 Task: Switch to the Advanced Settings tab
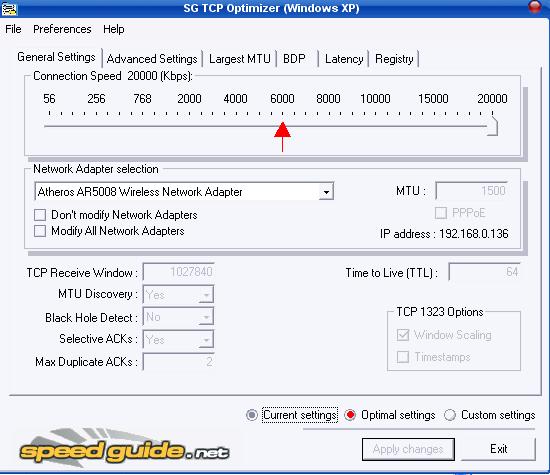tap(152, 59)
